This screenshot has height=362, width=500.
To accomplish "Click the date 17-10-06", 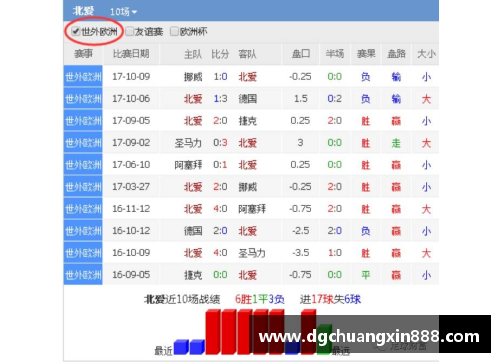I will tap(131, 99).
